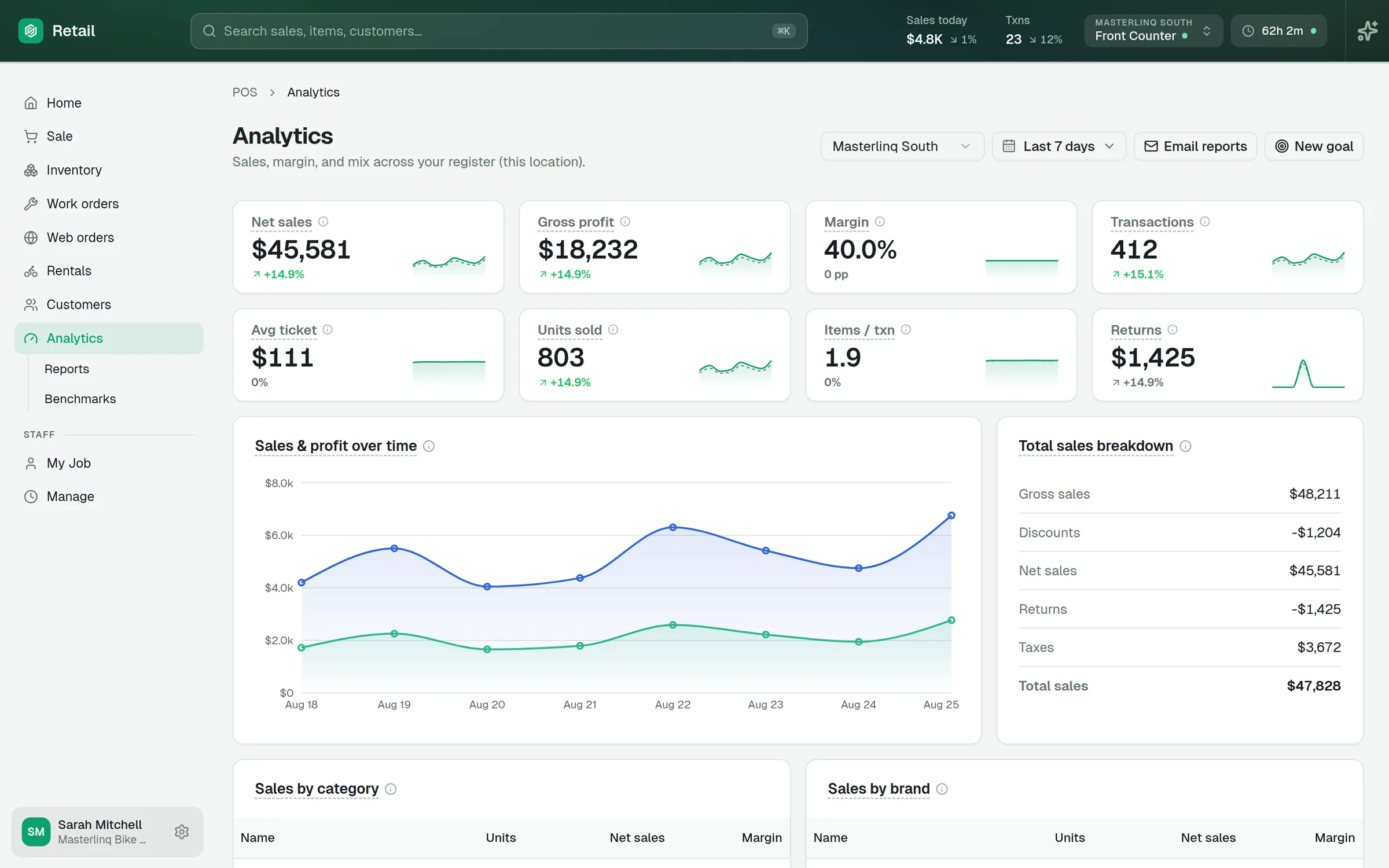Open the Last 7 days date range dropdown

1059,146
